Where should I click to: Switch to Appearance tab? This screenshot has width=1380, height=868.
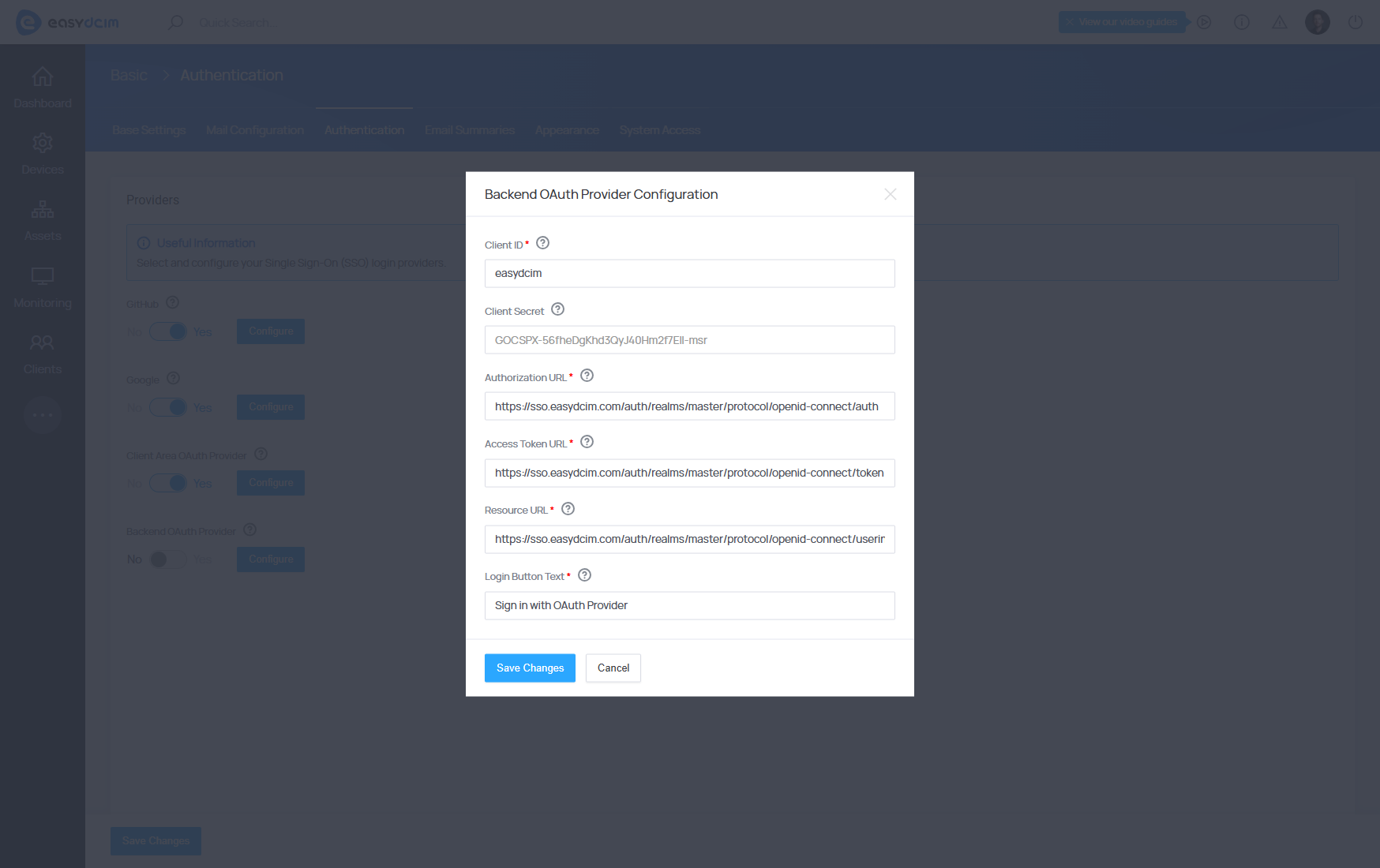[x=567, y=130]
